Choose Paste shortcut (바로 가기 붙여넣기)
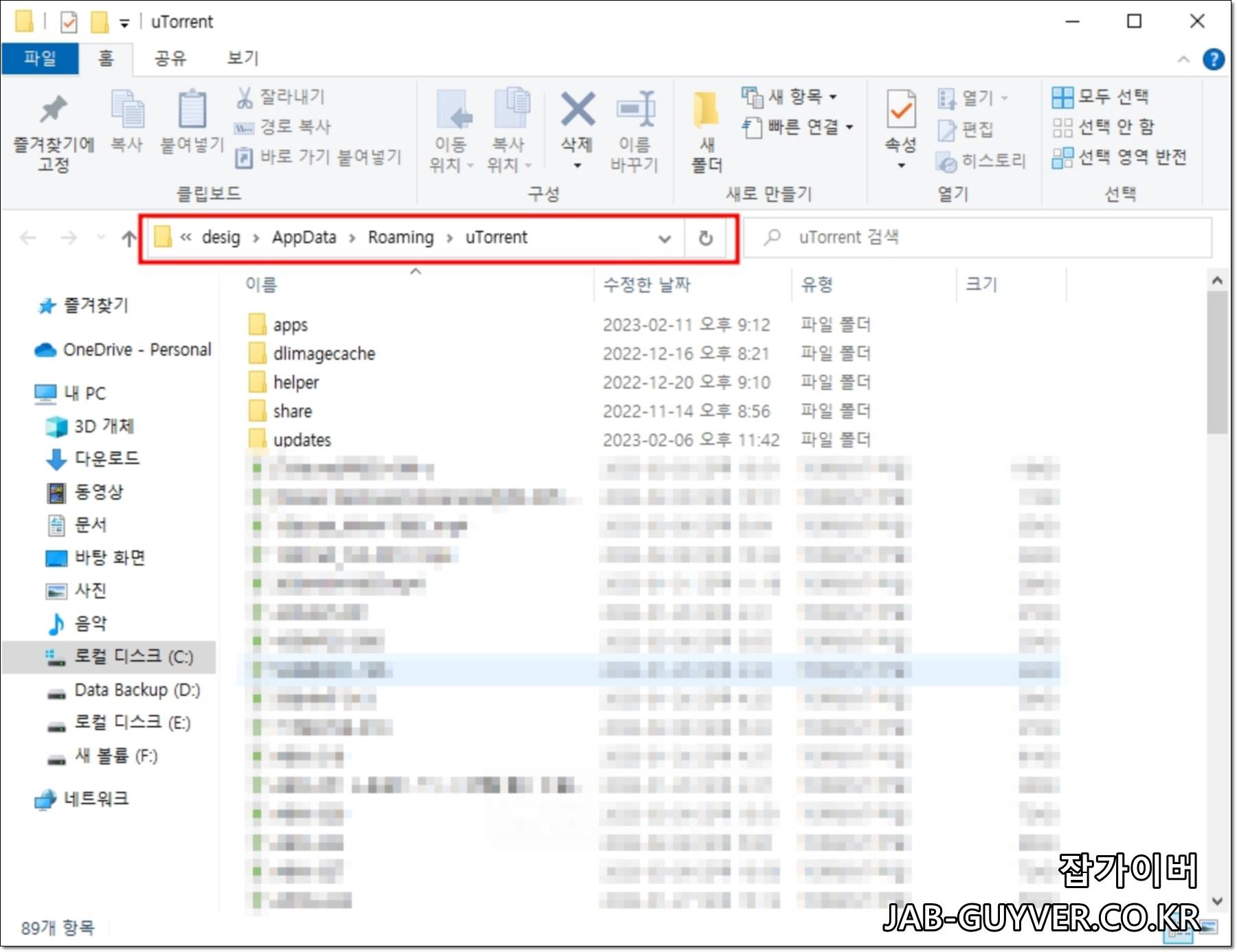 pos(318,157)
